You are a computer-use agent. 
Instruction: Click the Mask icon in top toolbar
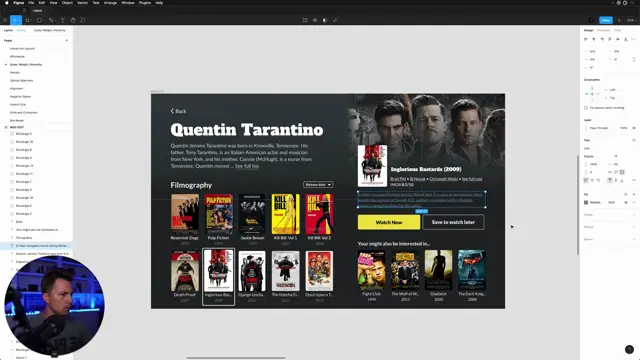click(x=325, y=20)
